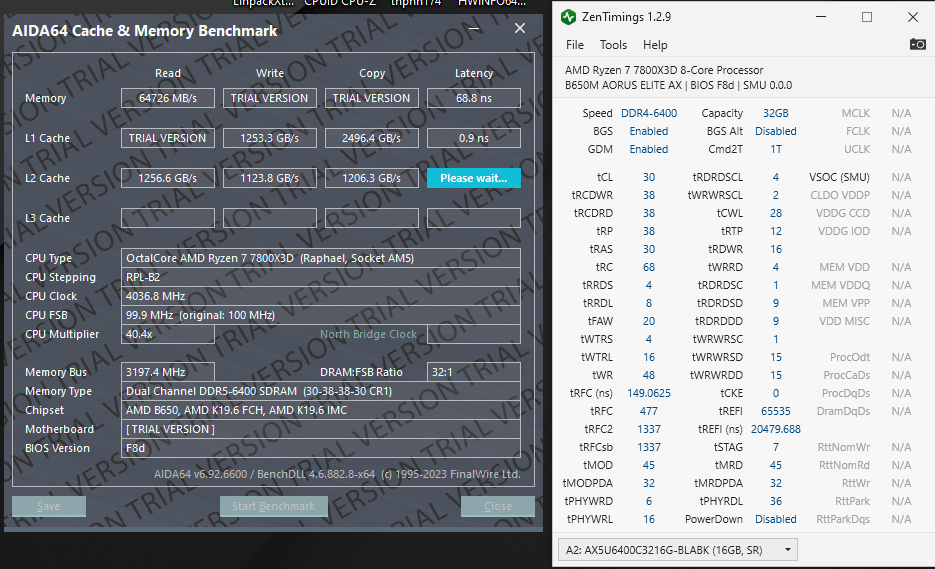Screen dimensions: 935x569
Task: Click the Memory Bus value 3197.4 MHz
Action: point(168,372)
